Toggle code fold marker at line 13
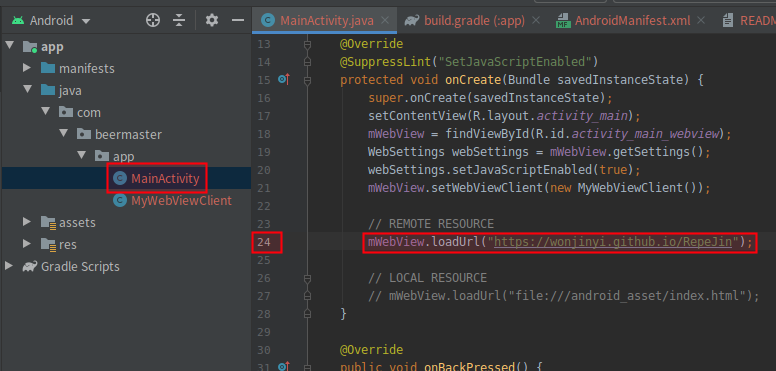 307,45
